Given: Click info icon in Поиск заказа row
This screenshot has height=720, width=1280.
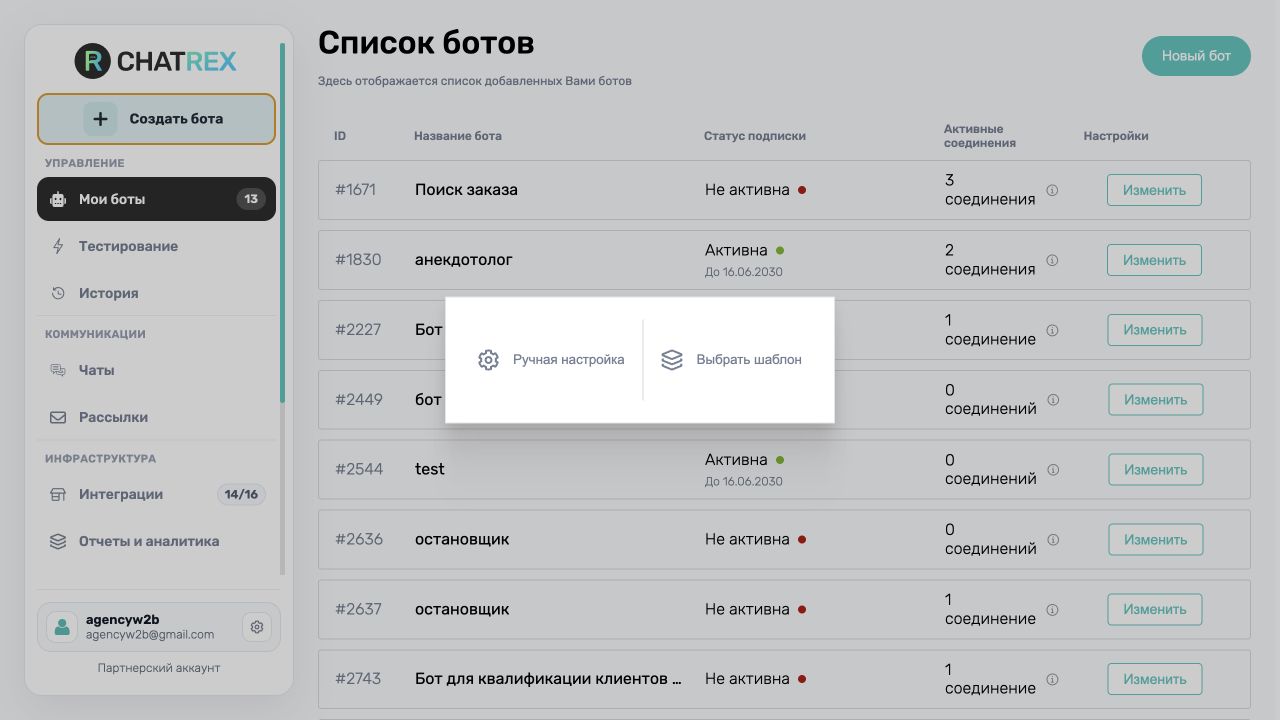Looking at the screenshot, I should [1052, 190].
